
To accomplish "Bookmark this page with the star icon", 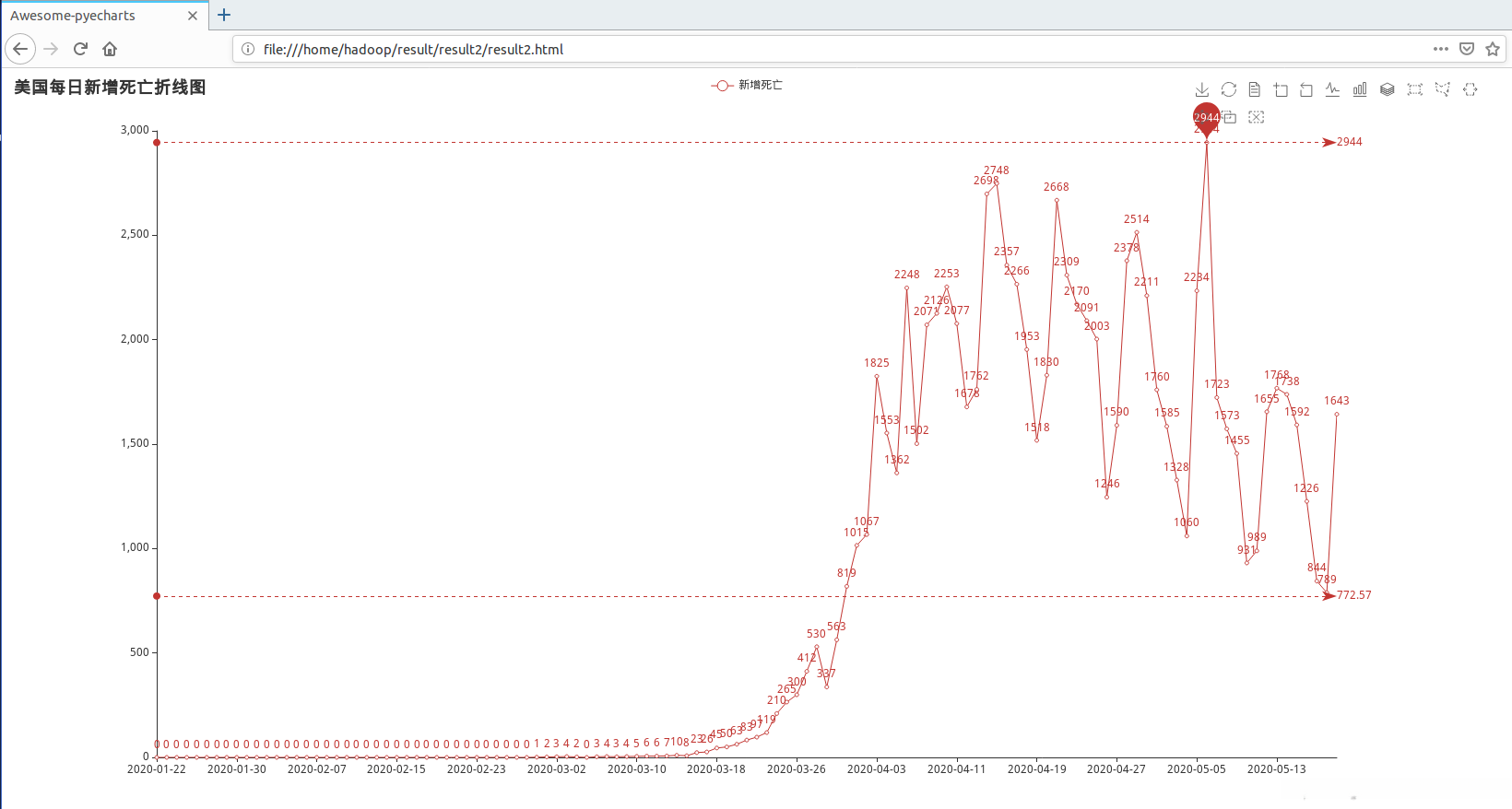I will 1493,49.
